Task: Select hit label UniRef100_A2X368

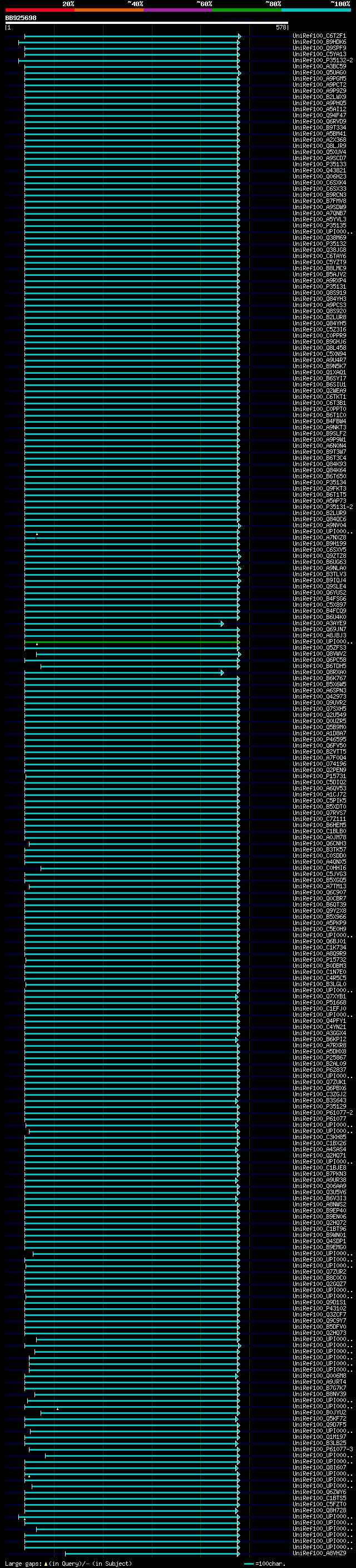Action: click(319, 140)
